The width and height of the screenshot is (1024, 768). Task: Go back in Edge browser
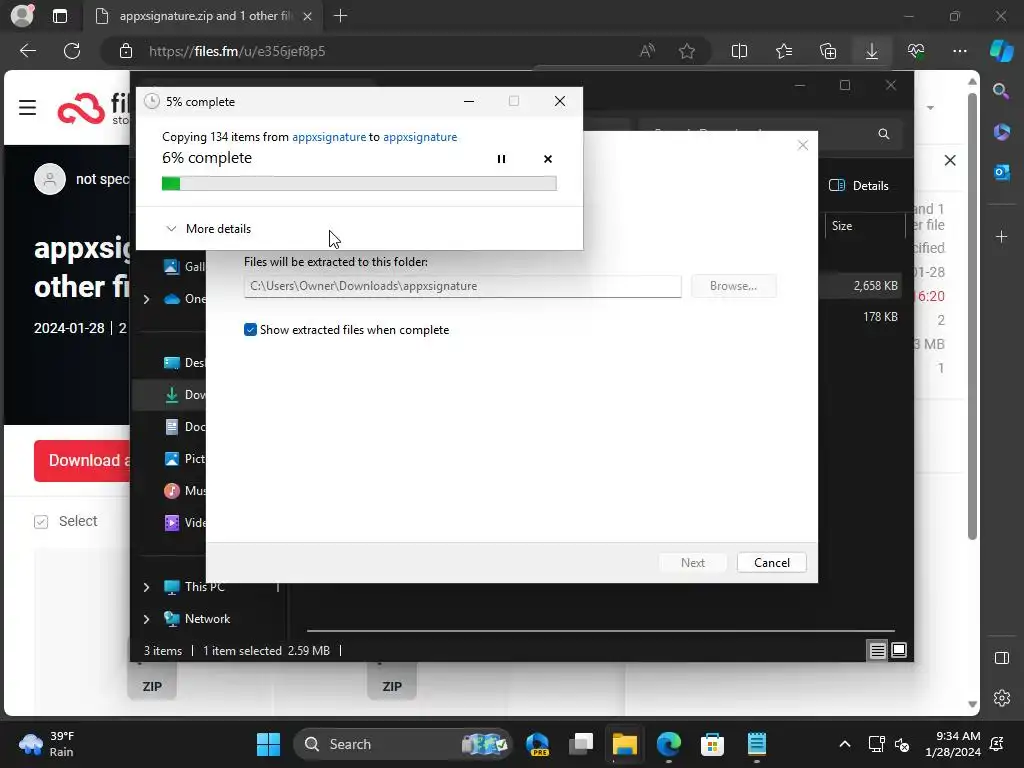(28, 51)
